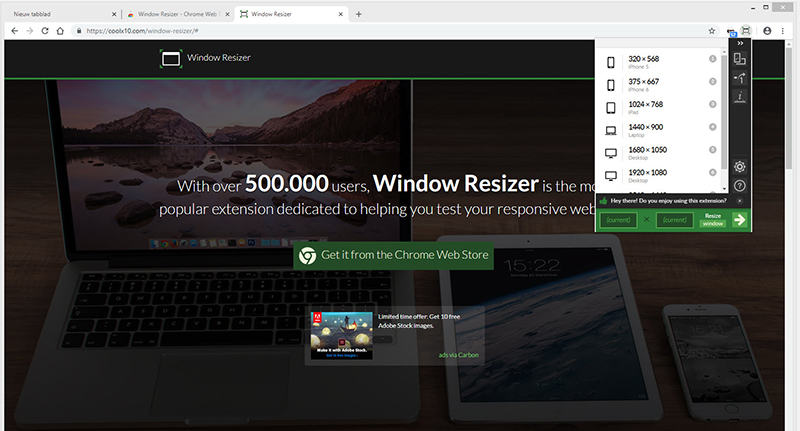Image resolution: width=800 pixels, height=431 pixels.
Task: Click the phone icon beside 320 × 568
Action: click(x=611, y=62)
